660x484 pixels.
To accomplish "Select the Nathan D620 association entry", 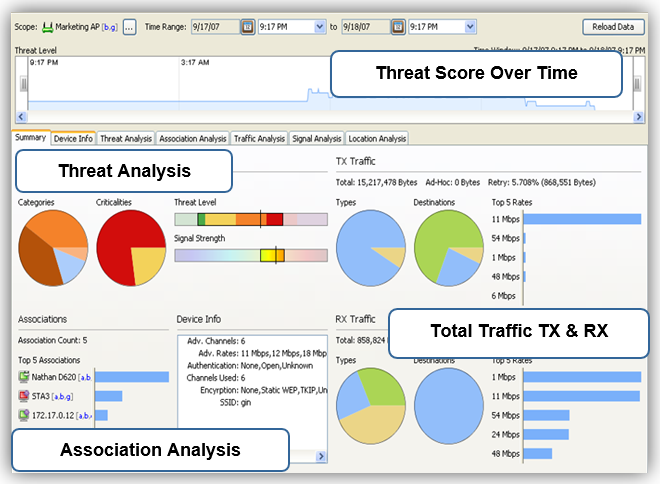I will click(x=55, y=377).
